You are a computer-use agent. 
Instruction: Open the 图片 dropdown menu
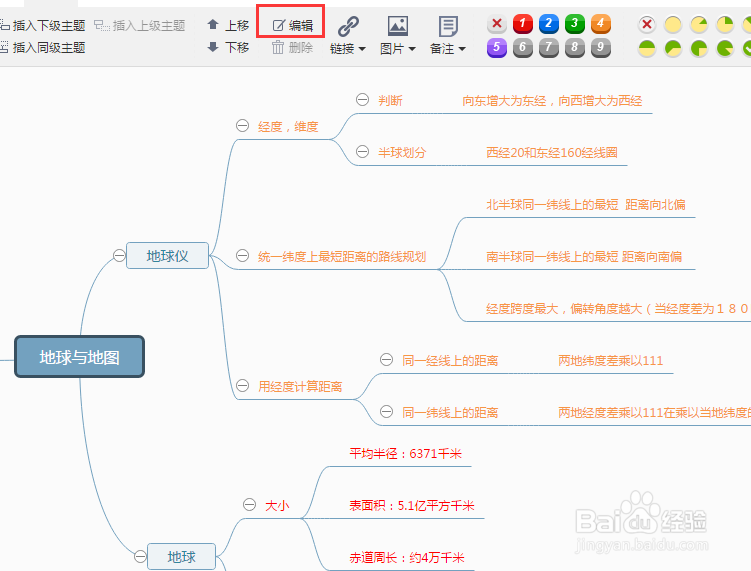(x=398, y=49)
